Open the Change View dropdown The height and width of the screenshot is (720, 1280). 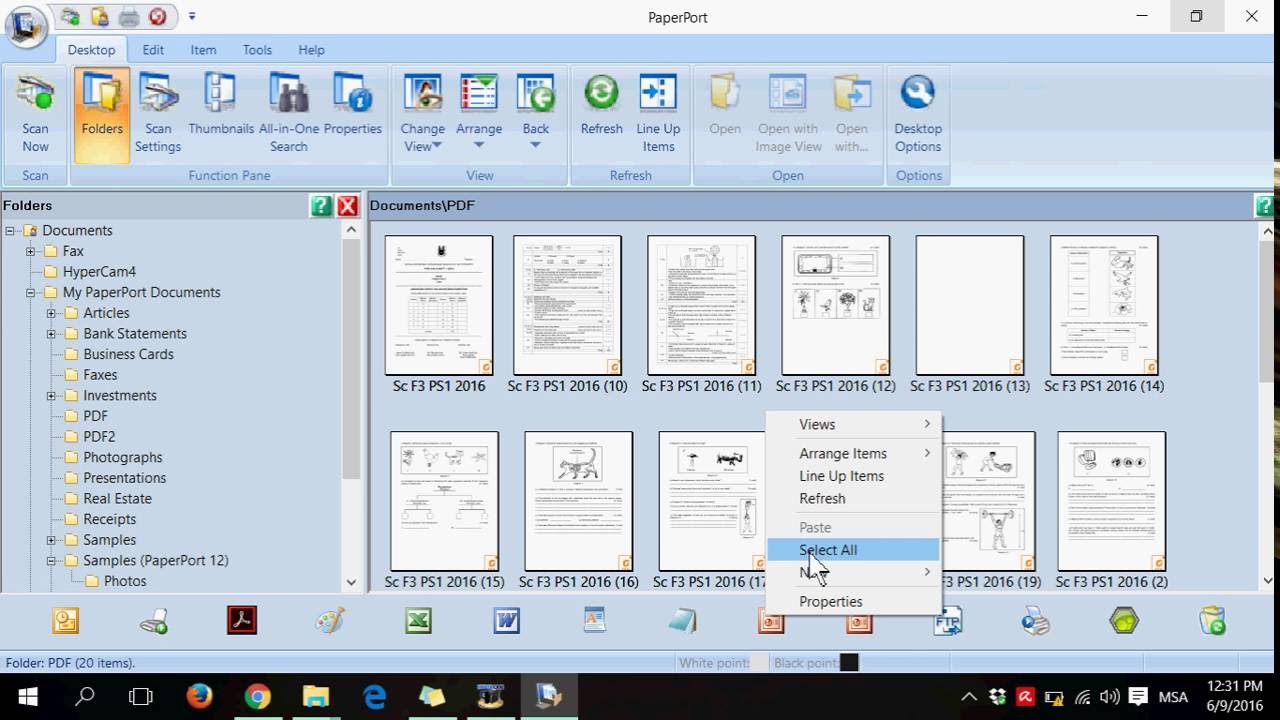coord(423,114)
